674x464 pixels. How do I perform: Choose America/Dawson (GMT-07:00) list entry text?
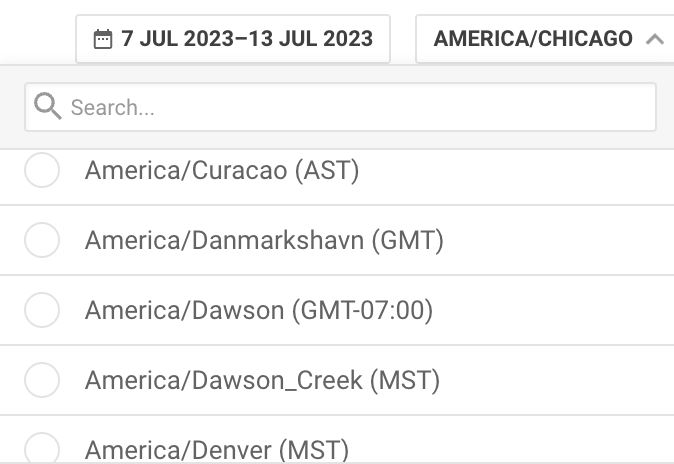click(x=259, y=310)
